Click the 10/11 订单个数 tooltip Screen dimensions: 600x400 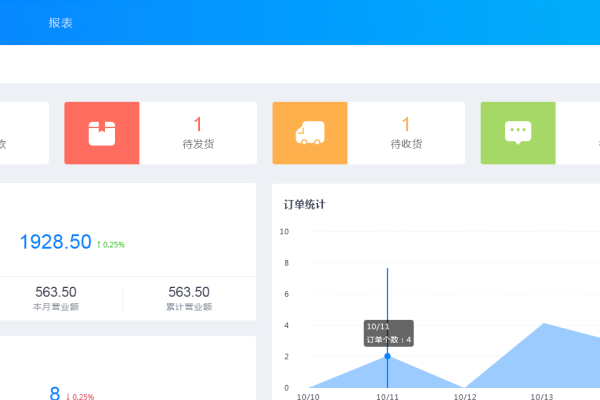pos(389,333)
